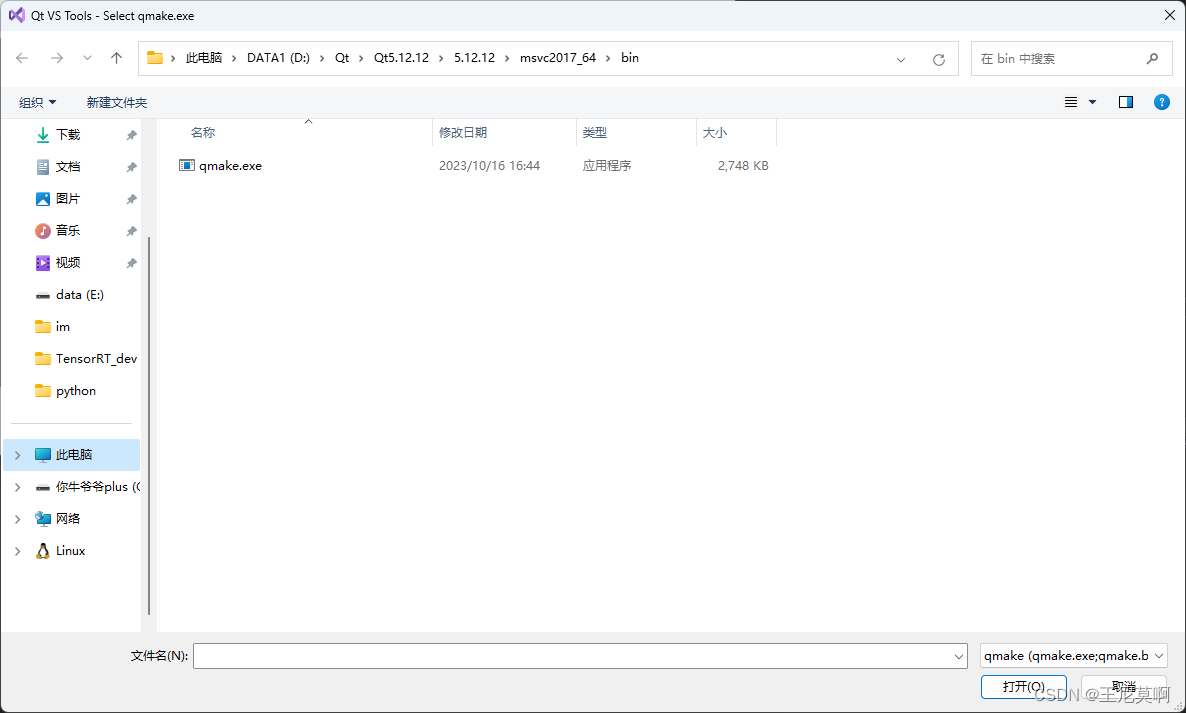Click the 取消 button

coord(1124,687)
